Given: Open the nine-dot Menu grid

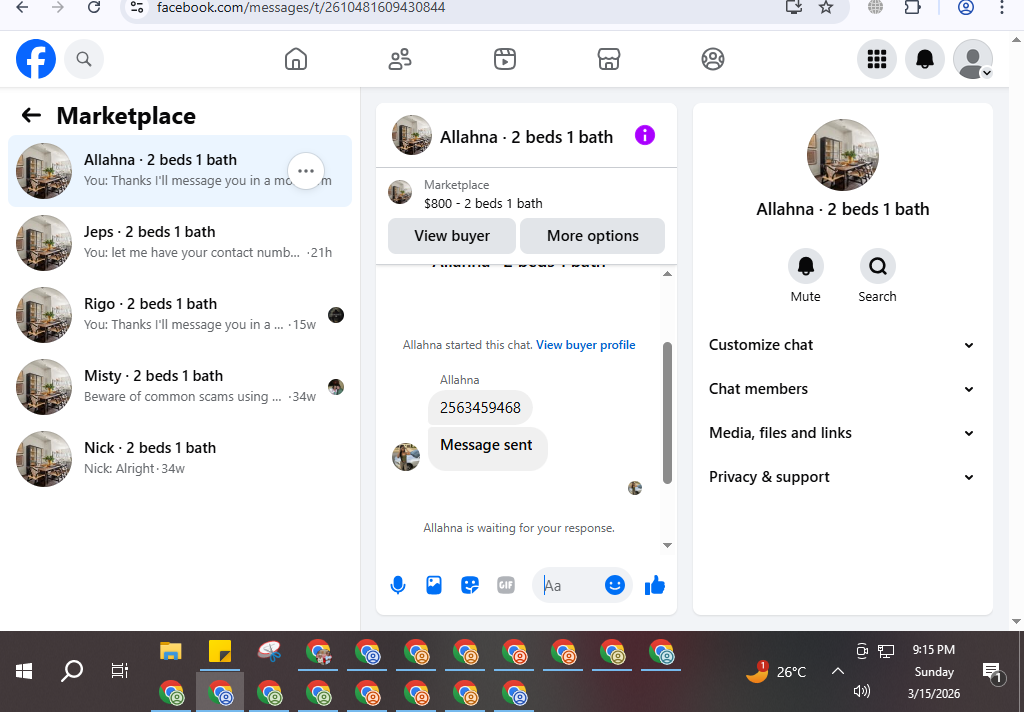Looking at the screenshot, I should pos(876,59).
